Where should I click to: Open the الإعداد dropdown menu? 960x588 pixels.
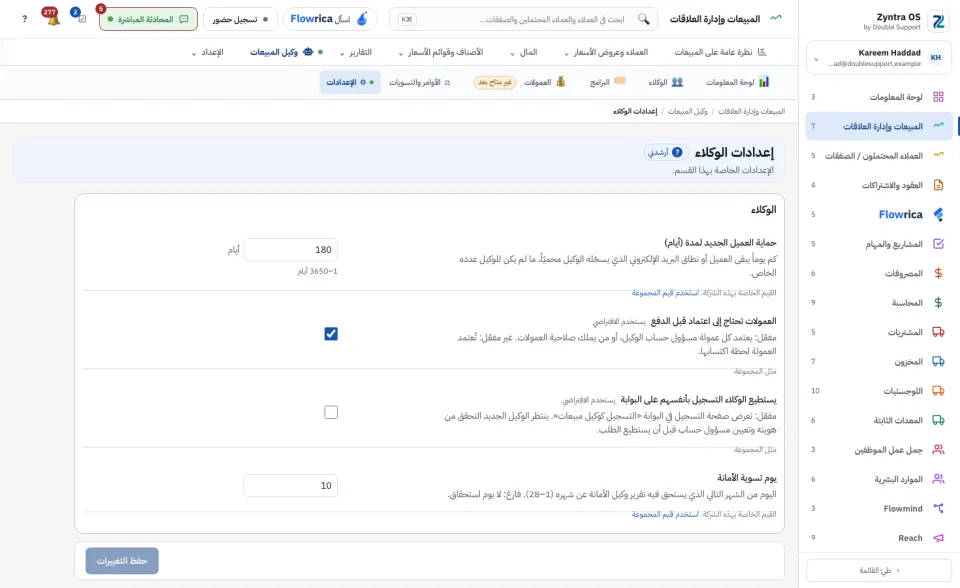[x=208, y=53]
